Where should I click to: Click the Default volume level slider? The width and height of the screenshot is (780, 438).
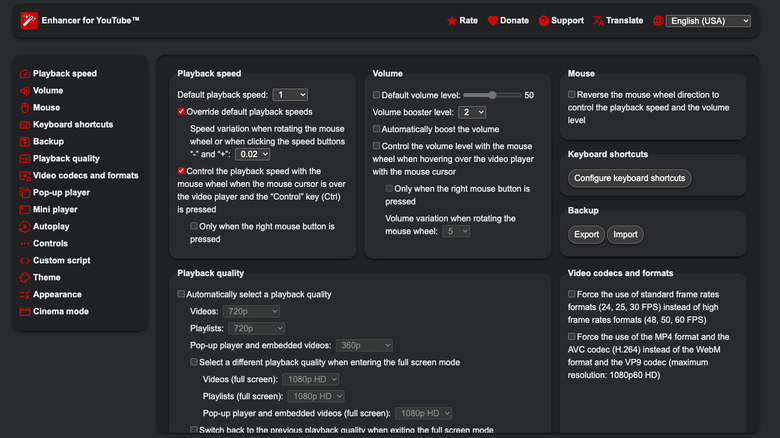(492, 95)
